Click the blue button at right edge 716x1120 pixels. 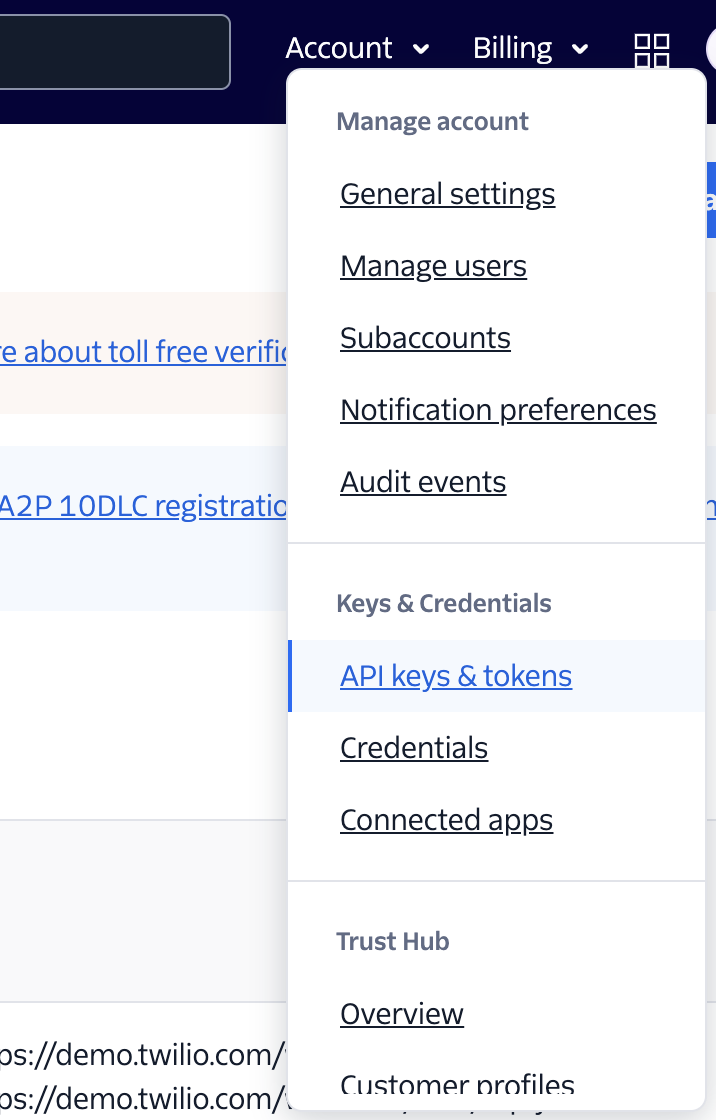click(711, 200)
